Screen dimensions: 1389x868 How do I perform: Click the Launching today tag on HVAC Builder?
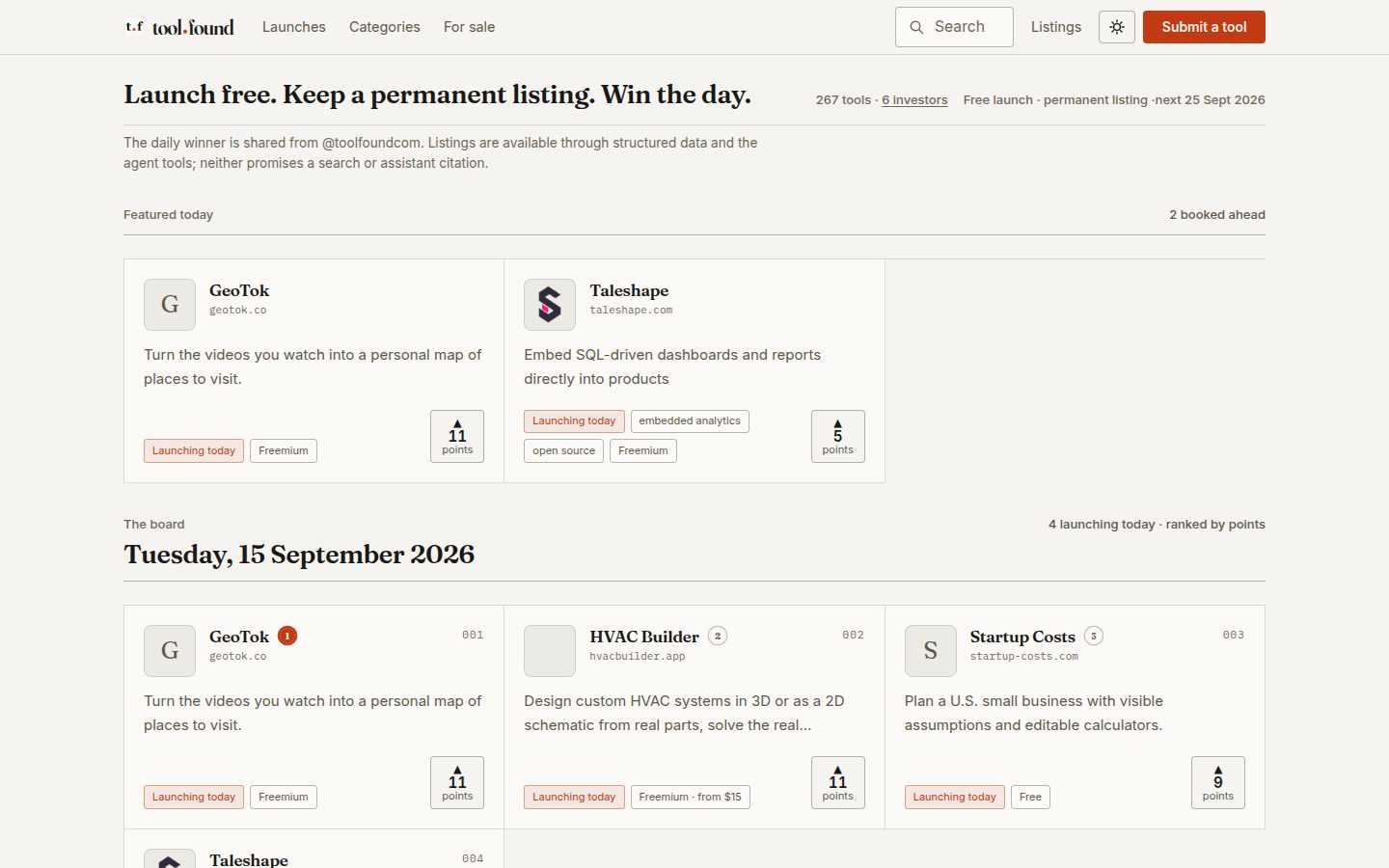[x=574, y=798]
